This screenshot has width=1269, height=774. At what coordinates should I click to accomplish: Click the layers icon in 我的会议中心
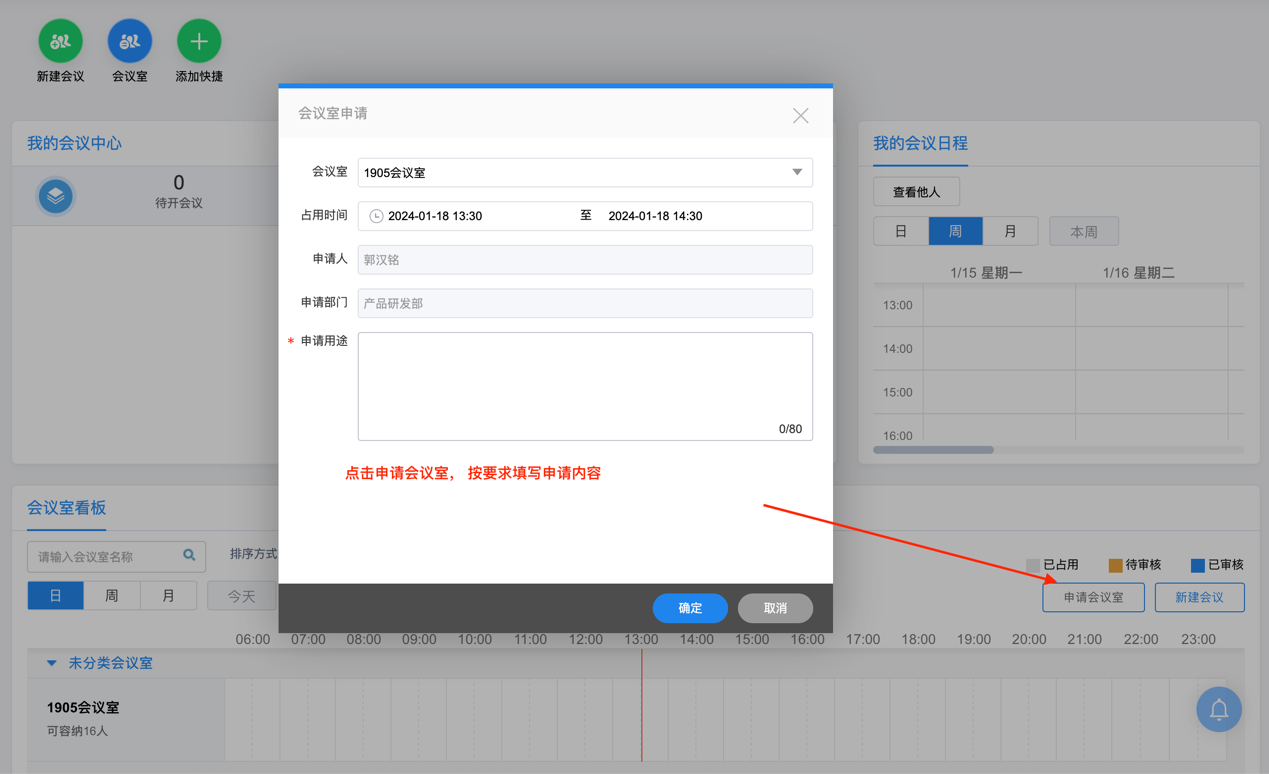(x=56, y=196)
